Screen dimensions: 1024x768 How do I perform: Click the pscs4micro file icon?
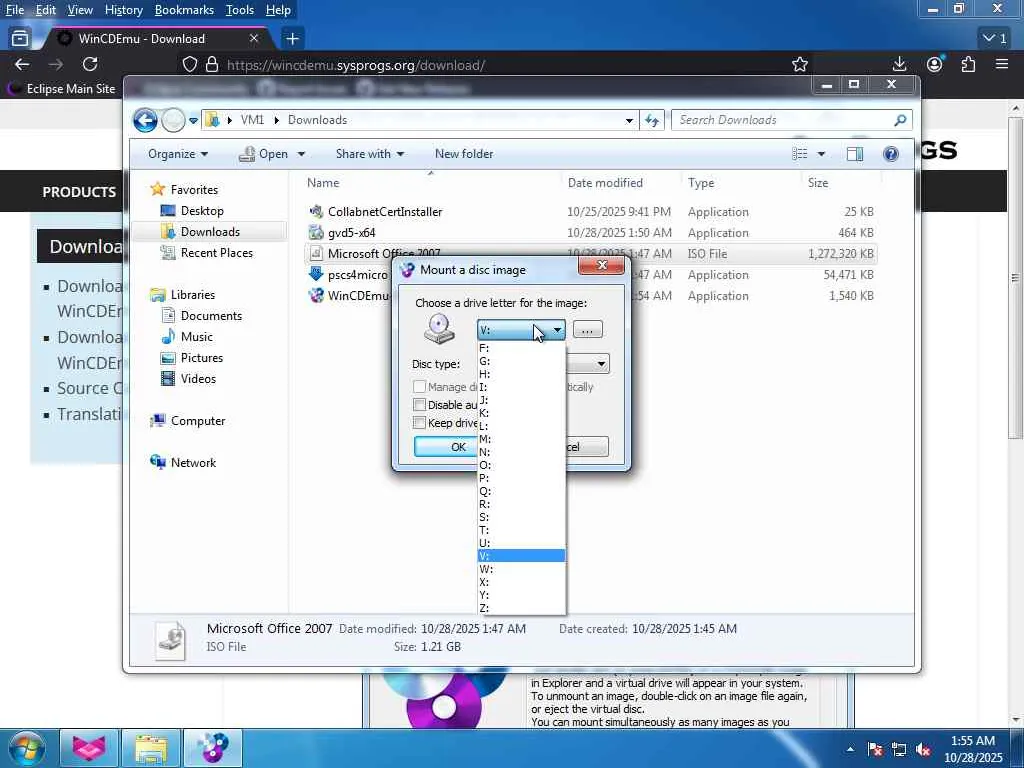point(316,274)
